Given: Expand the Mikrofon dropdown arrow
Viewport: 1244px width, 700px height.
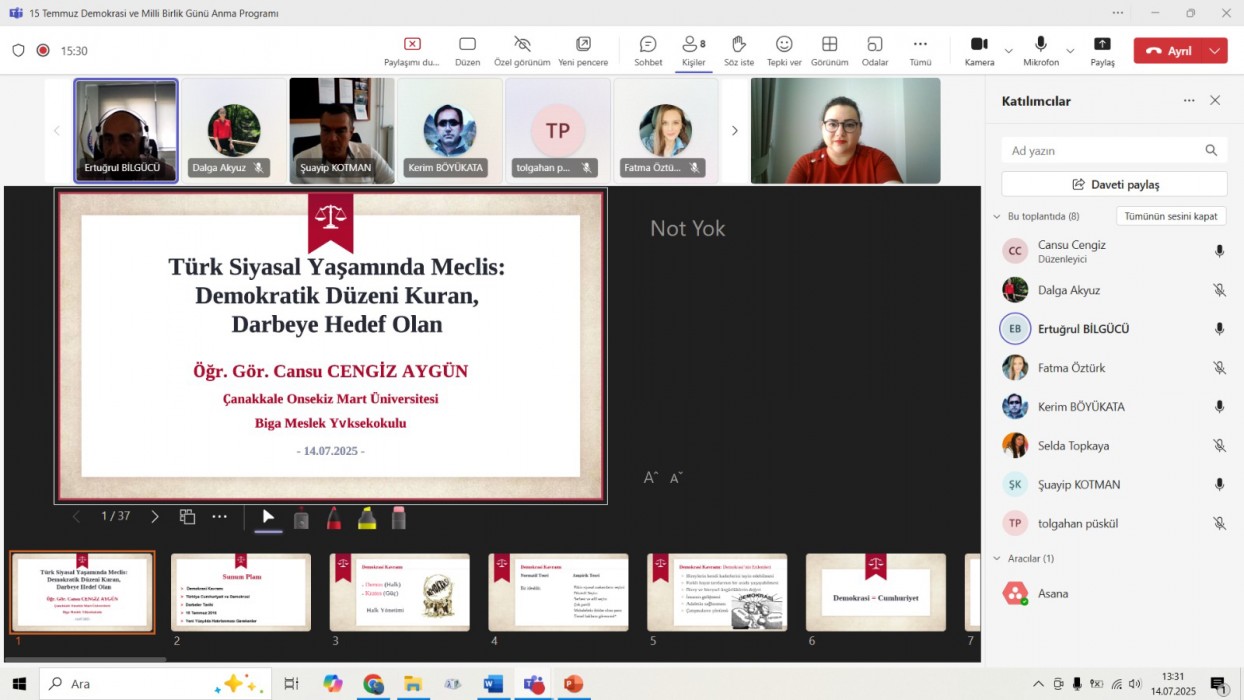Looking at the screenshot, I should (x=1070, y=50).
